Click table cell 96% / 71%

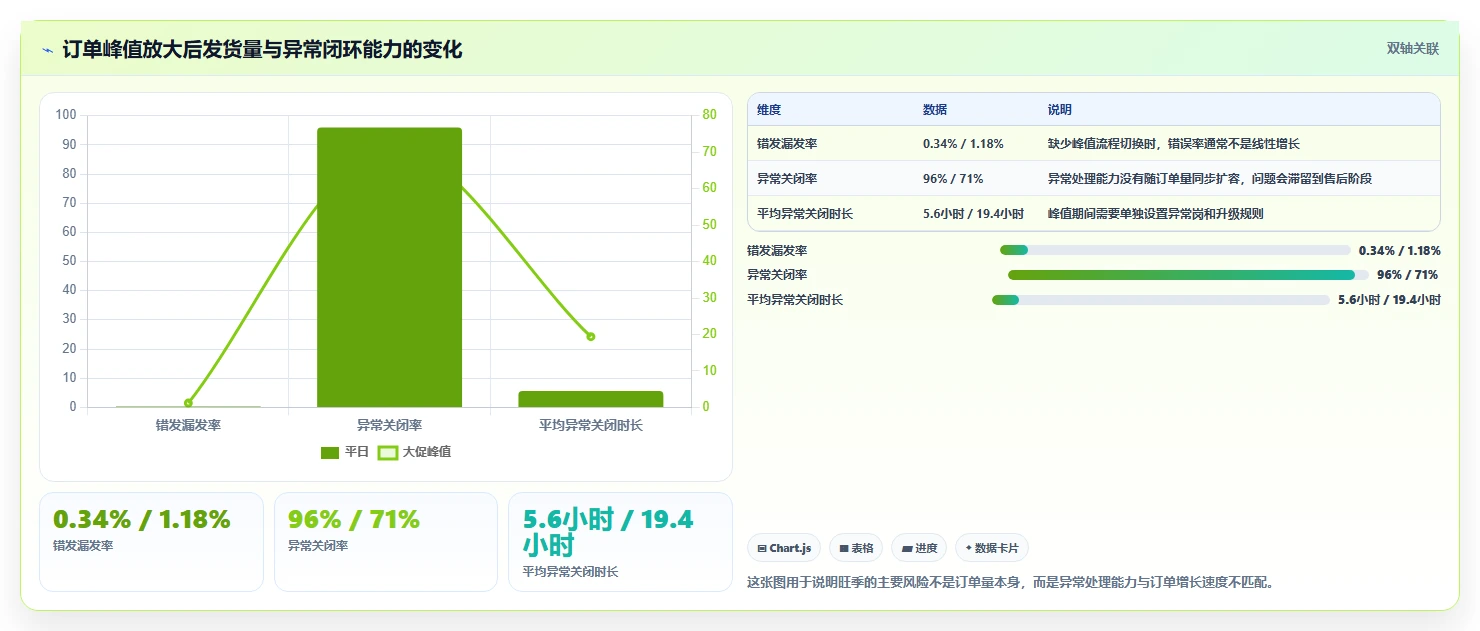pyautogui.click(x=953, y=179)
